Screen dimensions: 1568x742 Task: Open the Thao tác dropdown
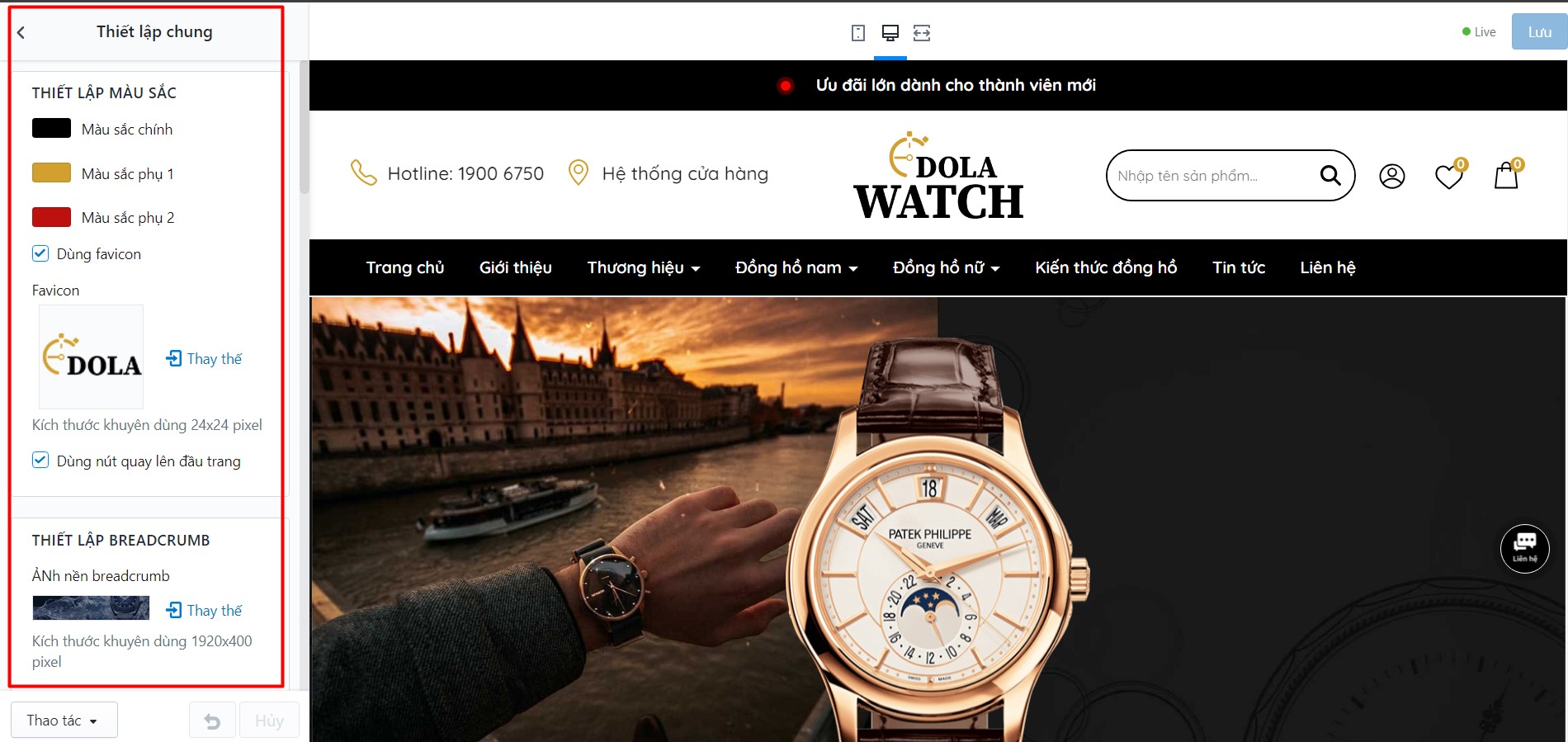[64, 721]
